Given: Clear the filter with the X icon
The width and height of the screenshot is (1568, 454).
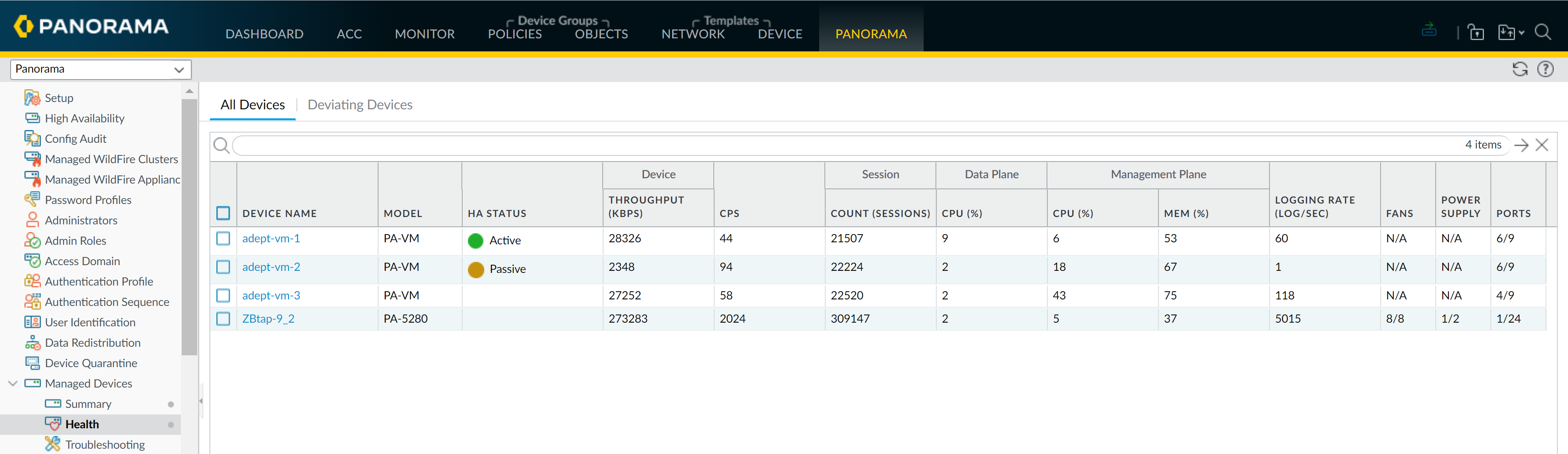Looking at the screenshot, I should click(x=1541, y=145).
